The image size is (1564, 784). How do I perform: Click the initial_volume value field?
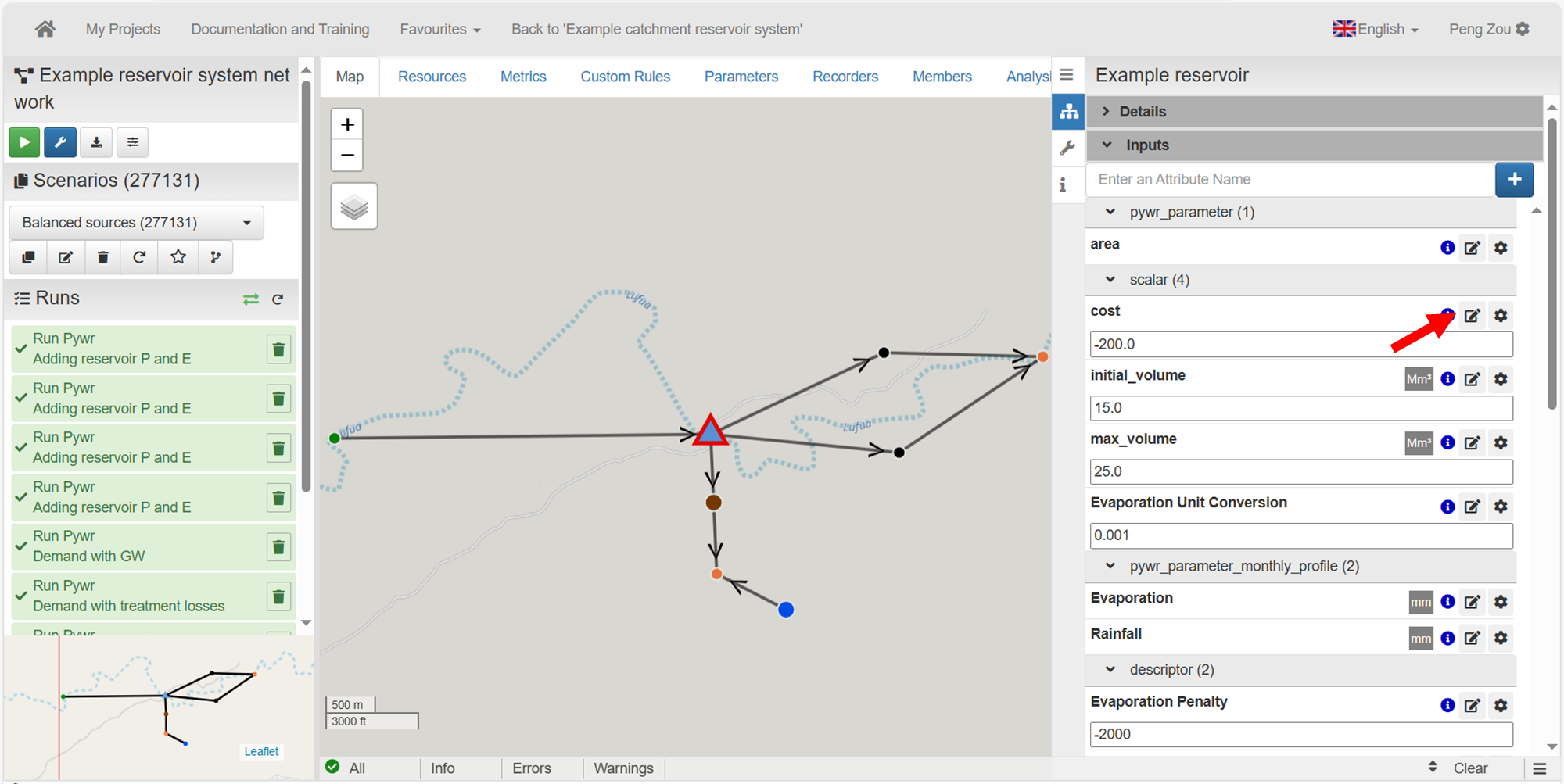(1300, 408)
